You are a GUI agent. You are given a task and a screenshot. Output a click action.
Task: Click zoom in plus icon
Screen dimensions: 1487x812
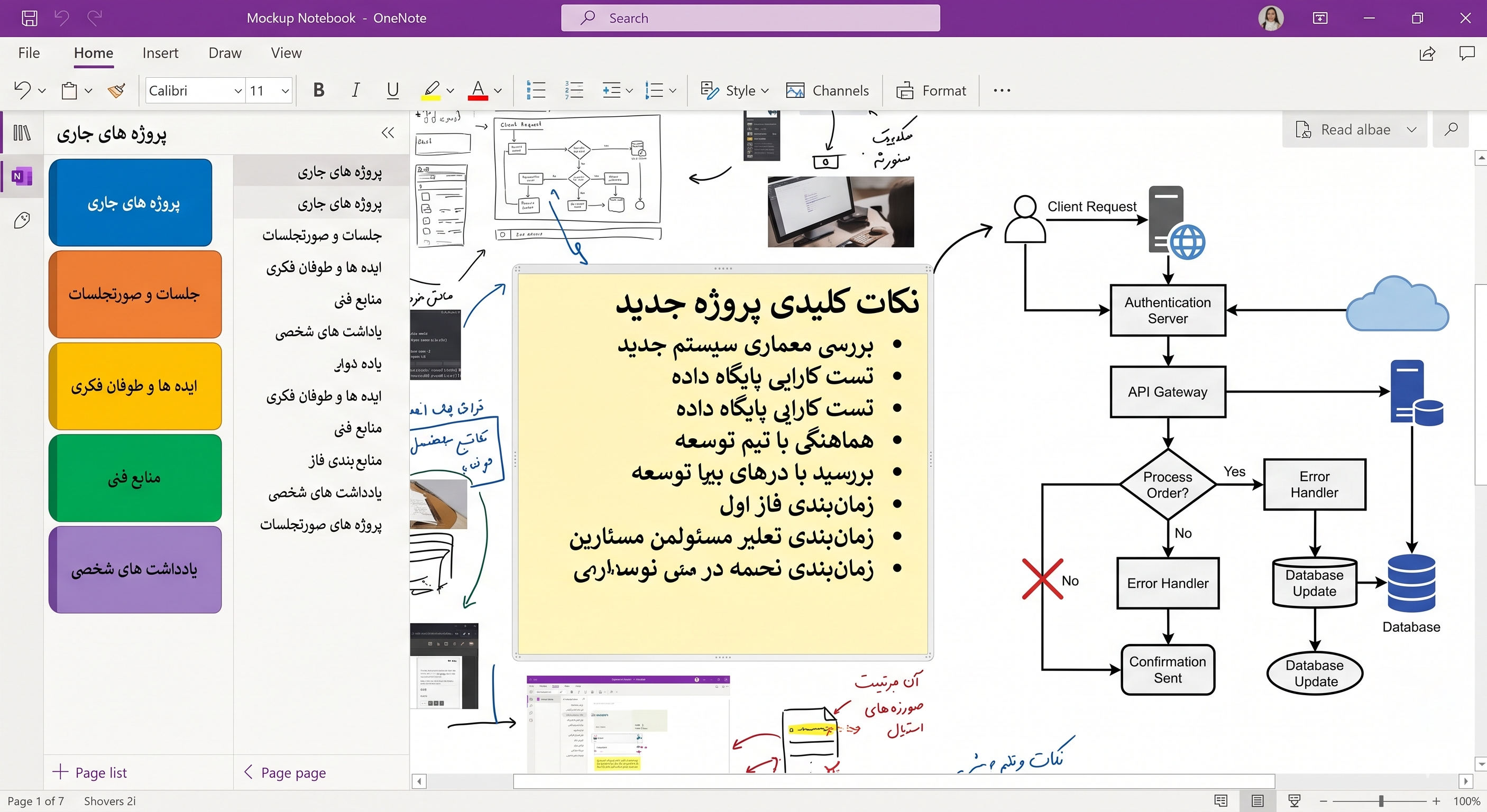1436,801
